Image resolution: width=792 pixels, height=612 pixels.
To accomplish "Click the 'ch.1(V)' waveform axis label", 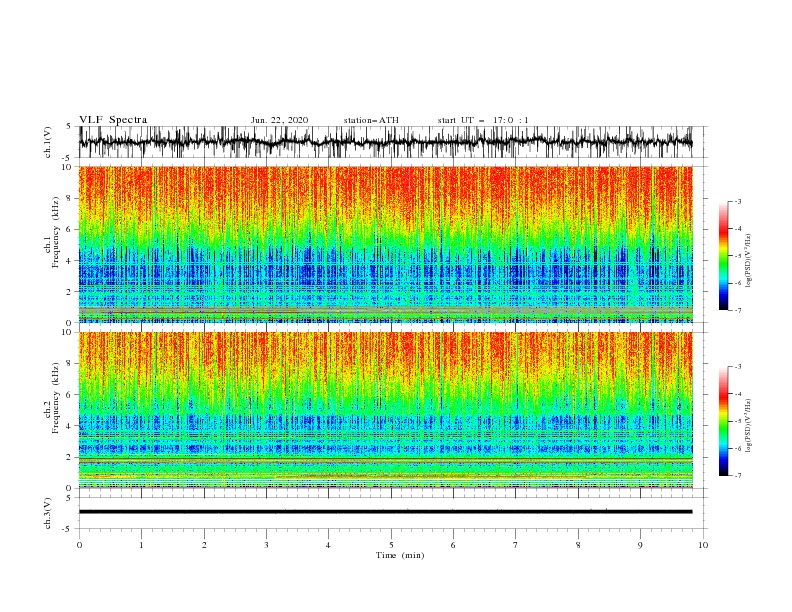I will pos(48,142).
